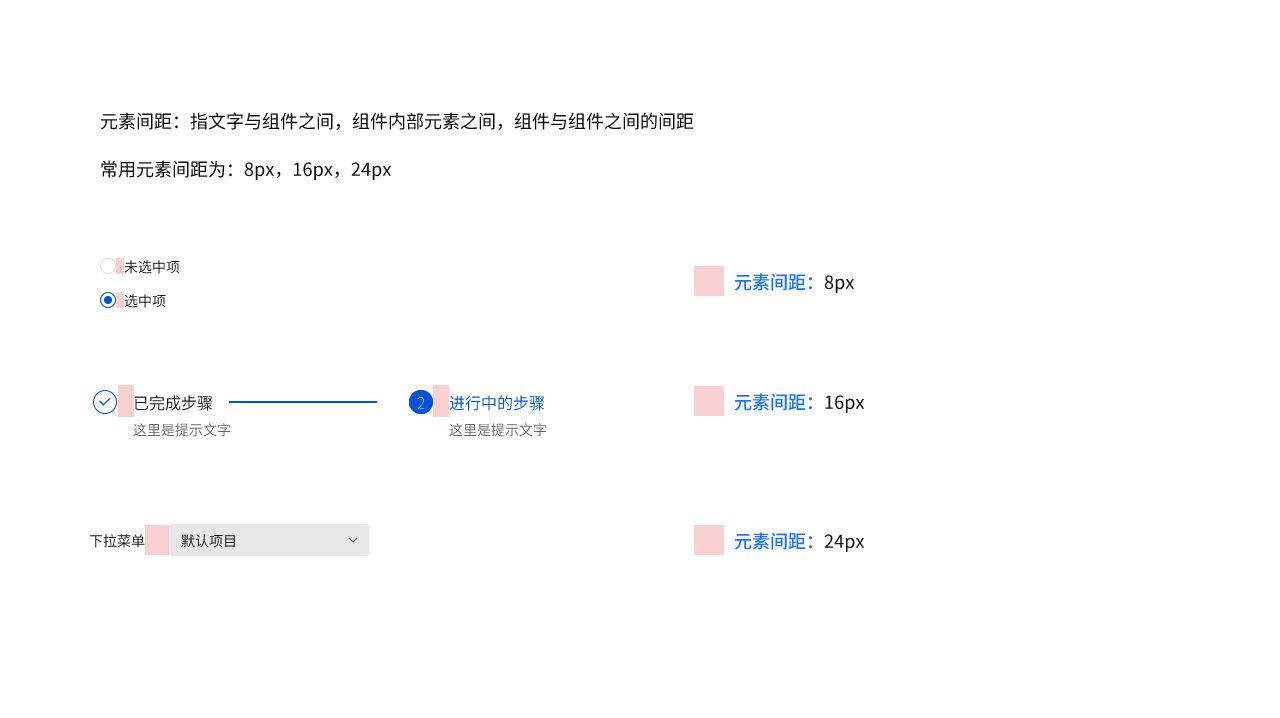Select the 未选中项 radio button

[108, 266]
